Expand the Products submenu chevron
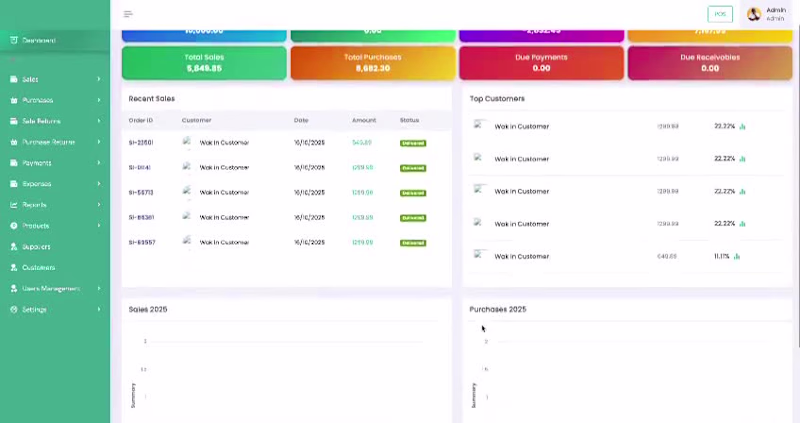Image resolution: width=800 pixels, height=423 pixels. click(x=98, y=226)
